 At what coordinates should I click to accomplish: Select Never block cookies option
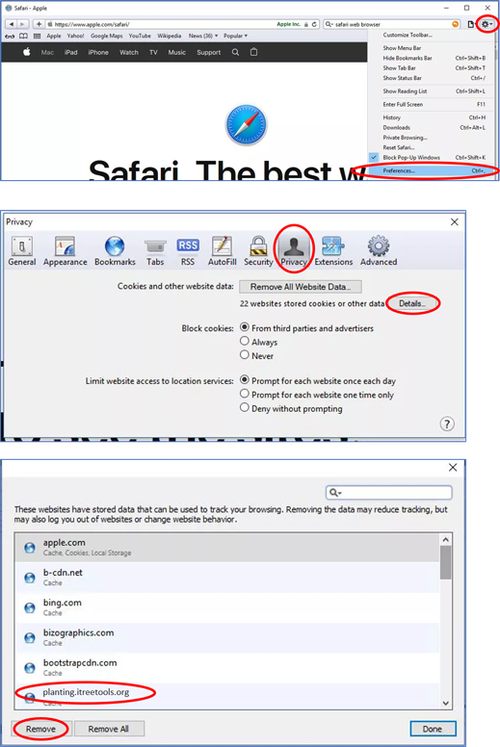[257, 355]
